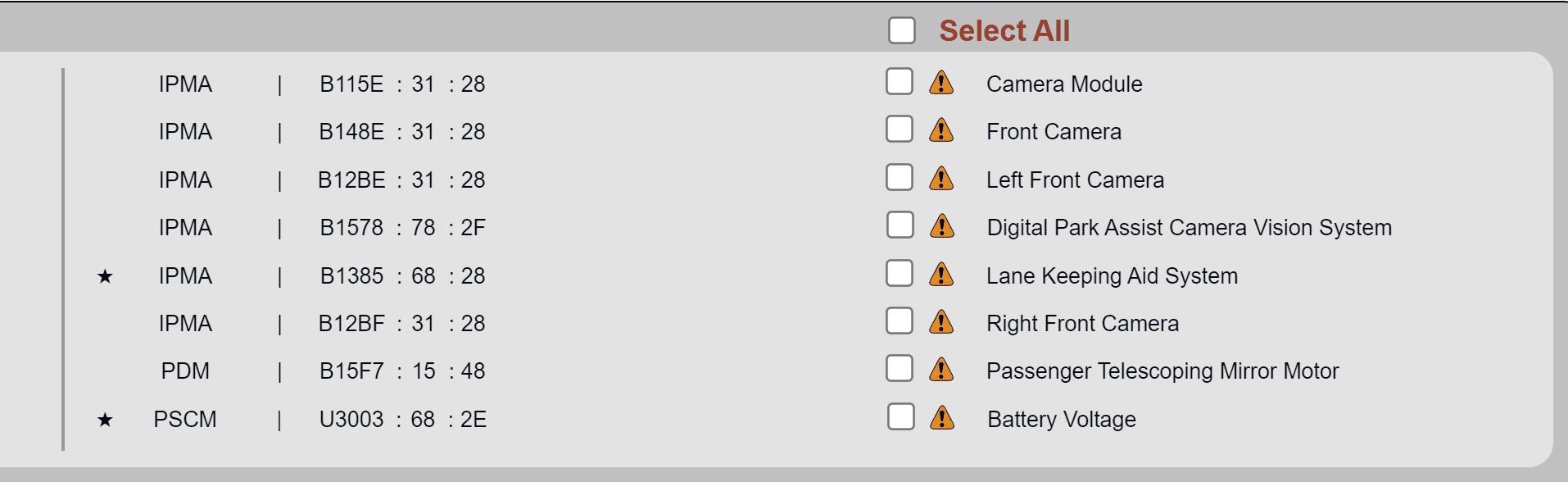
Task: Click the Lane Keeping Aid warning icon
Action: coord(941,275)
